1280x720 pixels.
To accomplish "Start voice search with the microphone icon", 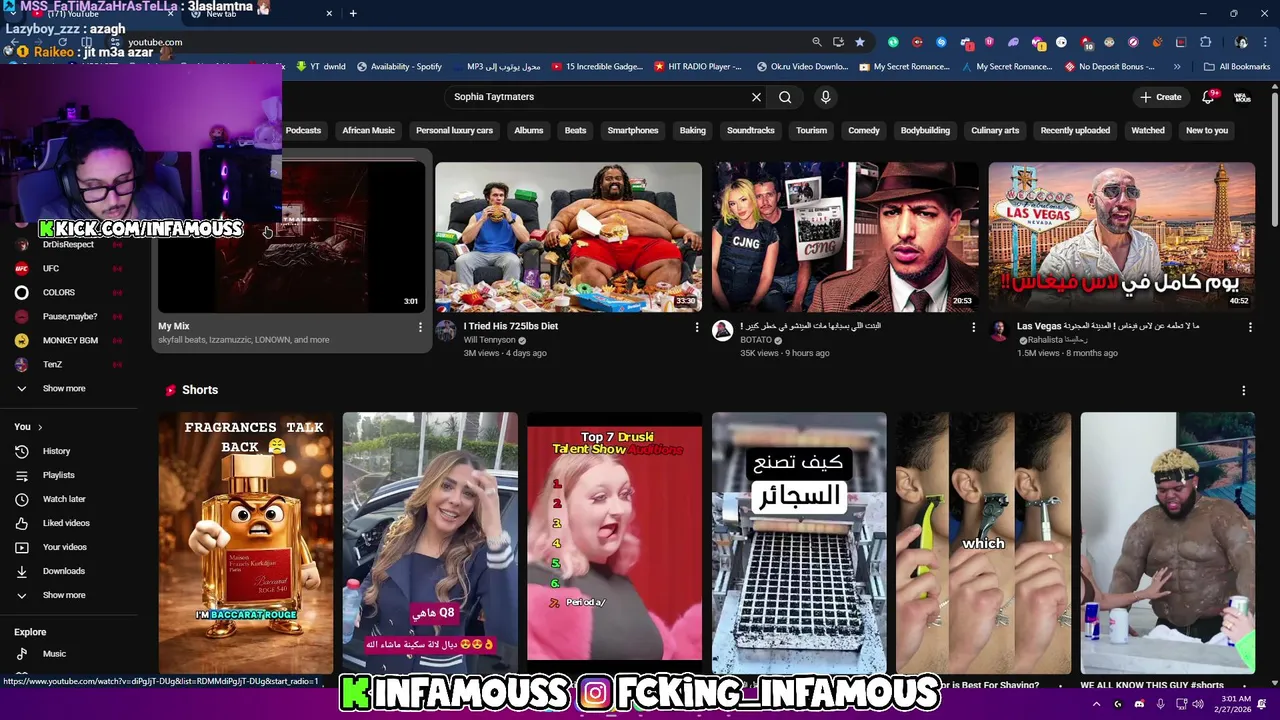I will [825, 97].
